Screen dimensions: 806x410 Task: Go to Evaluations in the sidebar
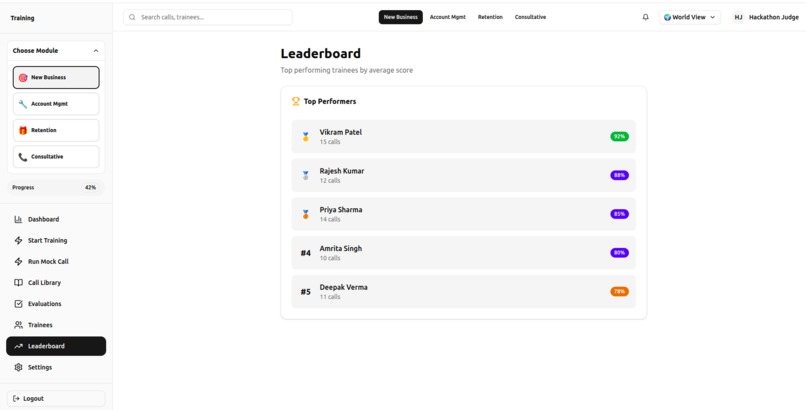coord(56,304)
